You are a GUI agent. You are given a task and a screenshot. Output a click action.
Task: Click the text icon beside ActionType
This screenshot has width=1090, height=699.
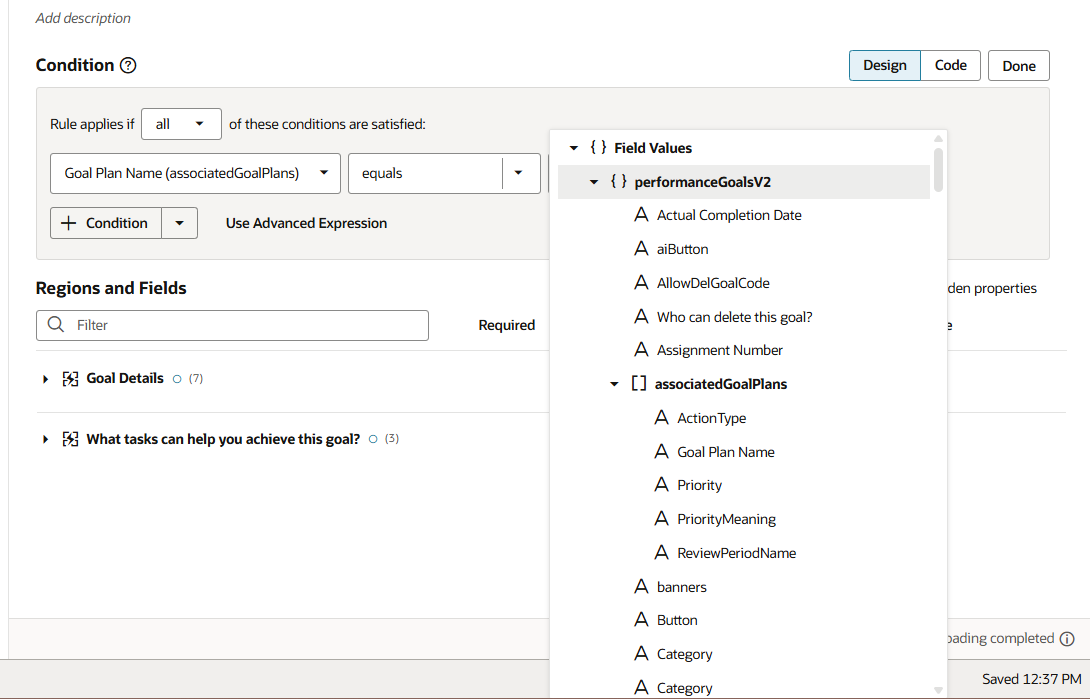click(x=661, y=418)
